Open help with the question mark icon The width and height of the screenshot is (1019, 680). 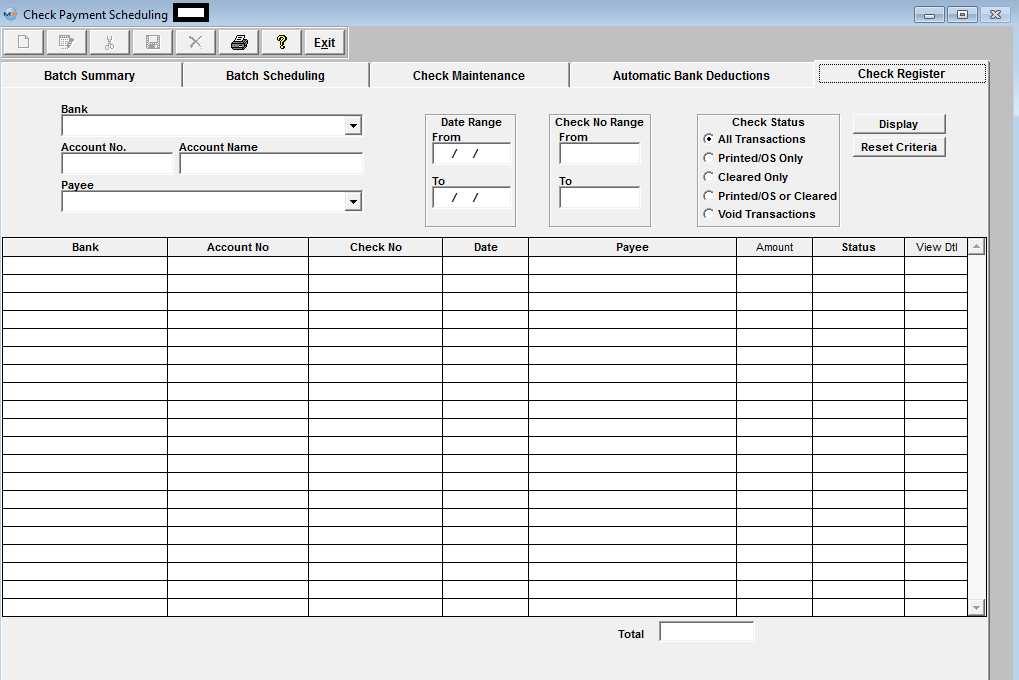282,42
